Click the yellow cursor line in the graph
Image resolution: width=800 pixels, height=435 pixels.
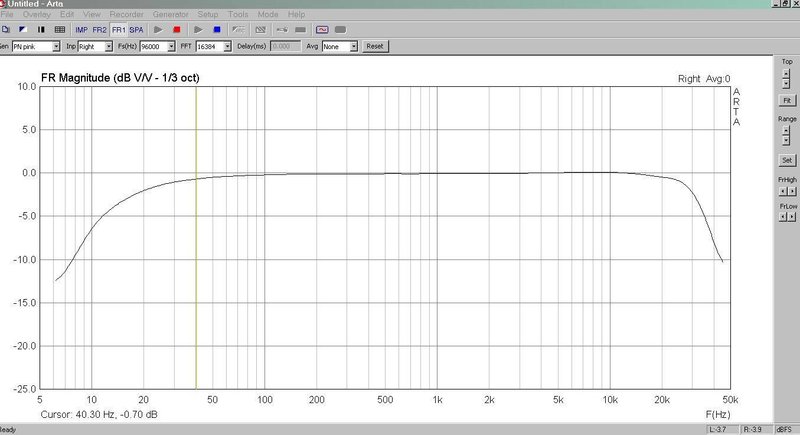[x=196, y=238]
